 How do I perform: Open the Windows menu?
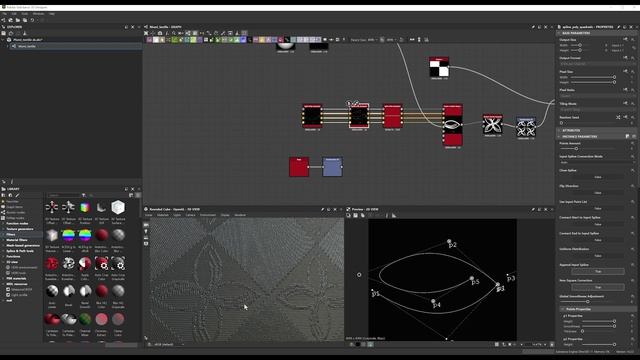pyautogui.click(x=38, y=13)
